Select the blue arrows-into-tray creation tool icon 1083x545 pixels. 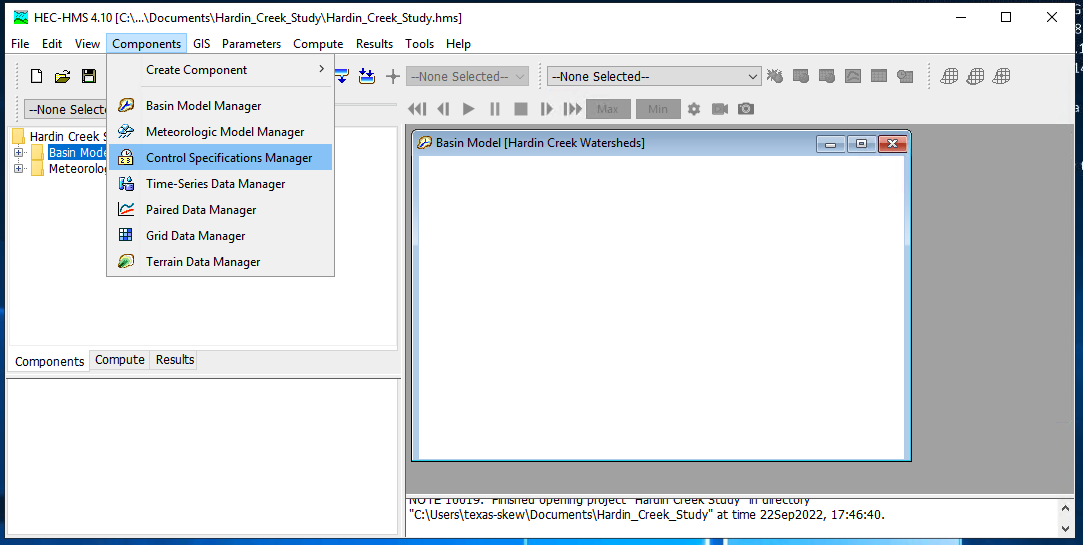367,77
